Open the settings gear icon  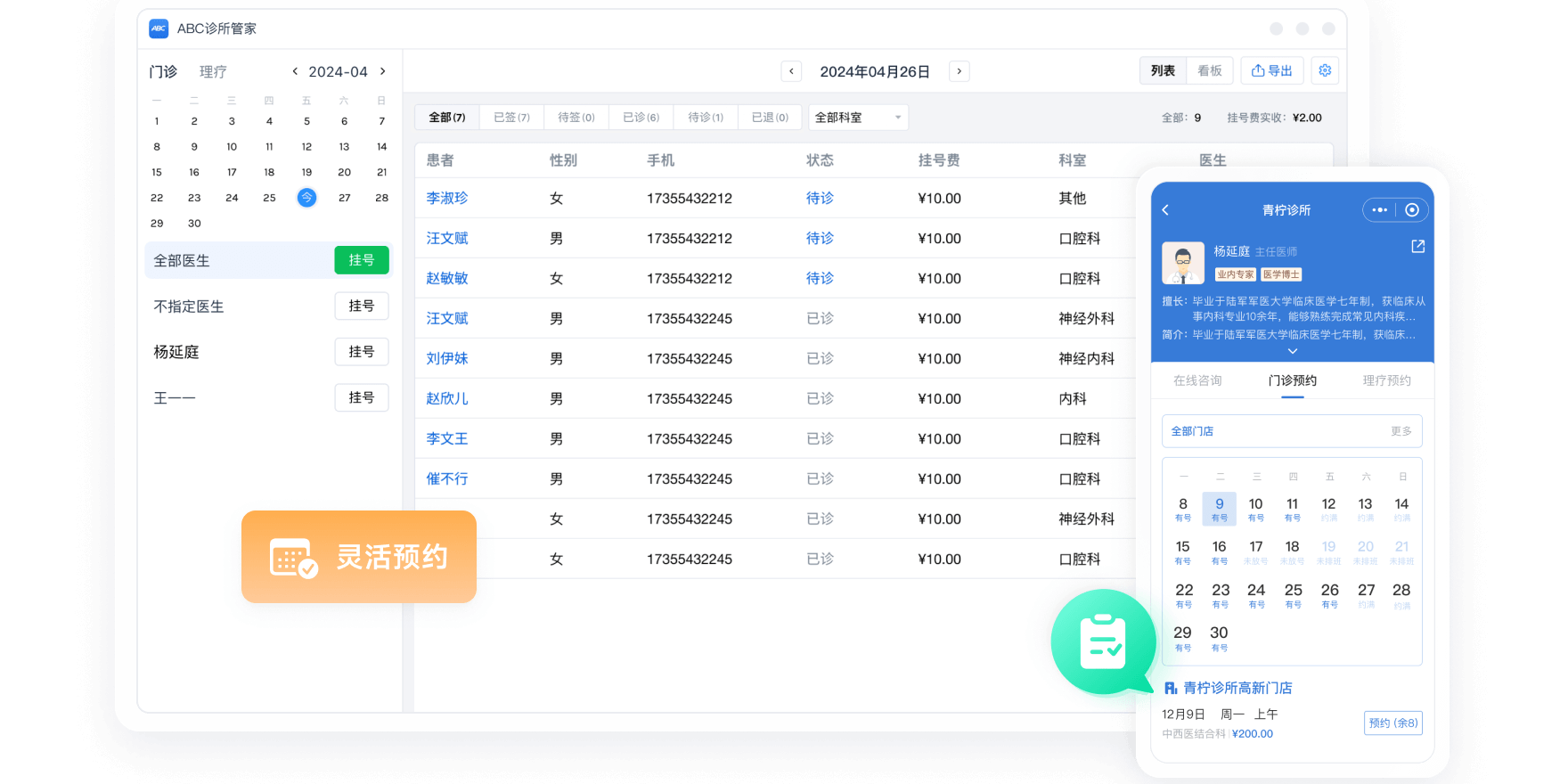coord(1325,70)
